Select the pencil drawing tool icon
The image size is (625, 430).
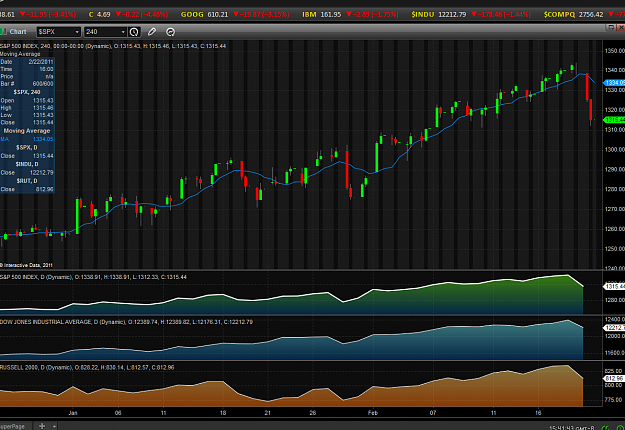click(152, 32)
